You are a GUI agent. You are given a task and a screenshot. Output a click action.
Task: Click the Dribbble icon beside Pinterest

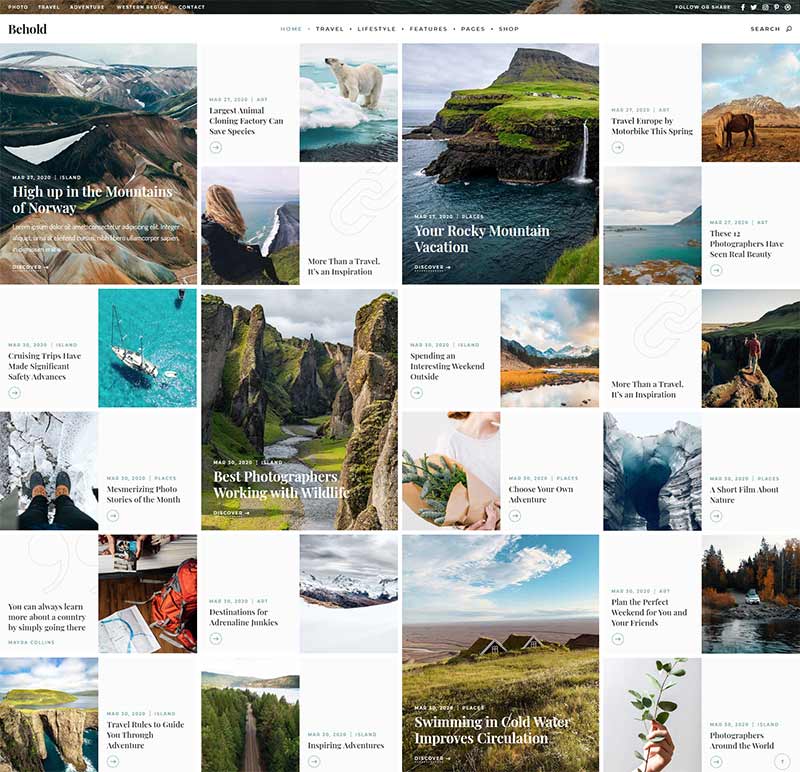788,7
